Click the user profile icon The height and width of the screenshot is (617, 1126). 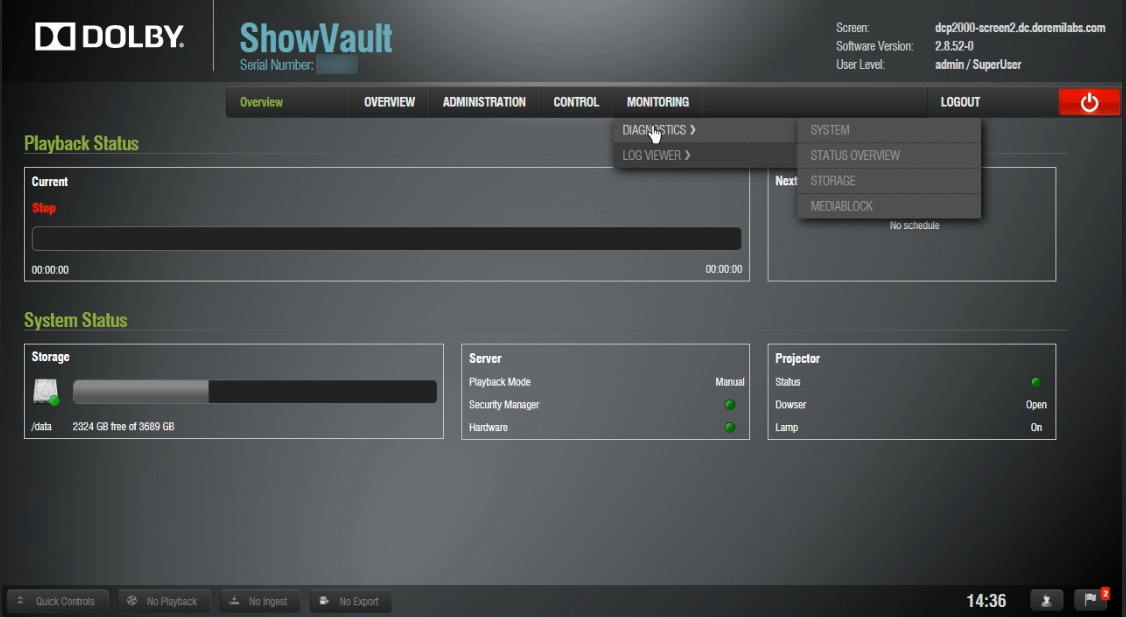pyautogui.click(x=1046, y=600)
